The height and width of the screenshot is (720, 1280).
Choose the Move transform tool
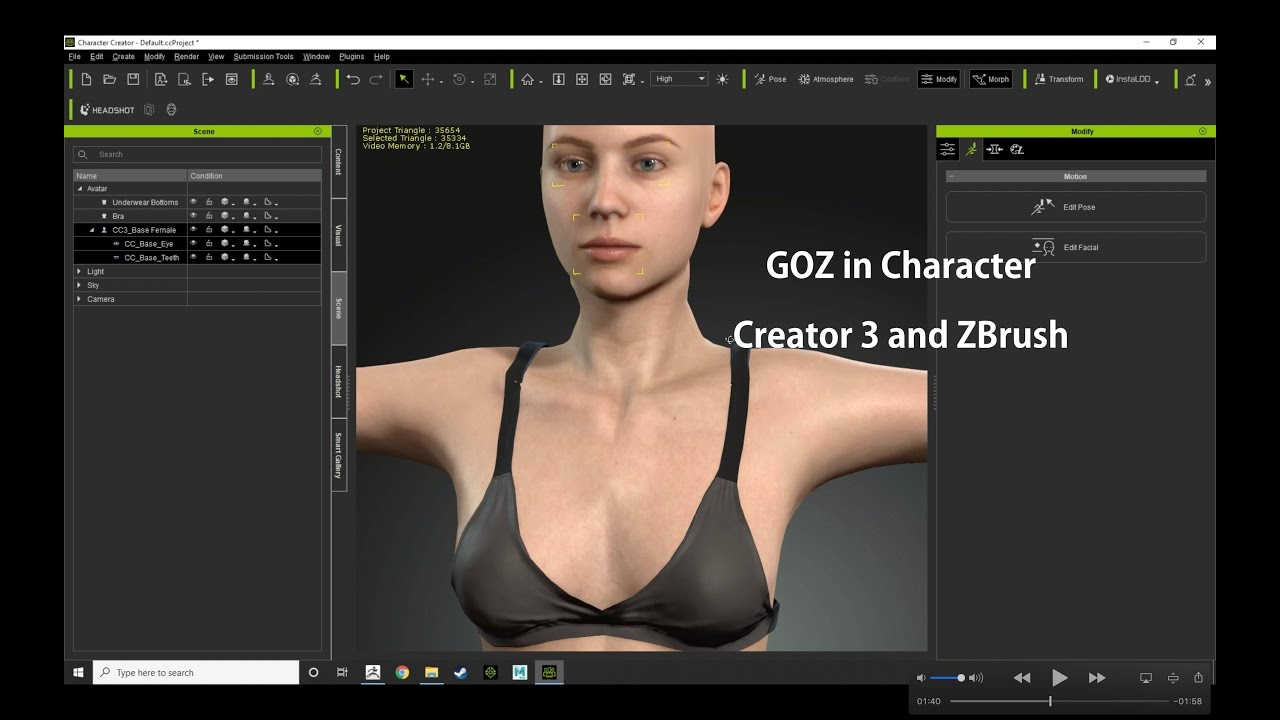click(x=428, y=79)
